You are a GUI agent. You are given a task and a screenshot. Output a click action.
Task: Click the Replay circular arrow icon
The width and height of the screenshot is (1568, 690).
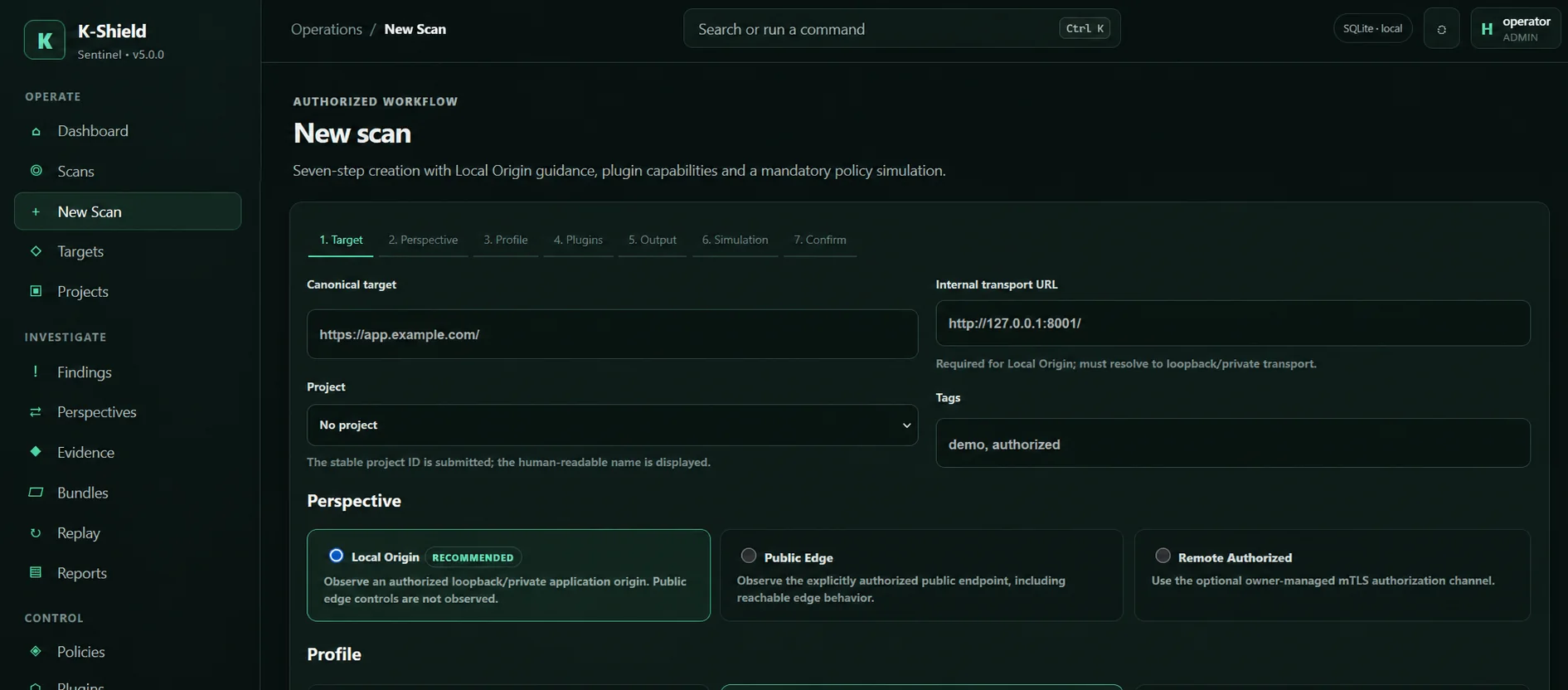[x=36, y=532]
